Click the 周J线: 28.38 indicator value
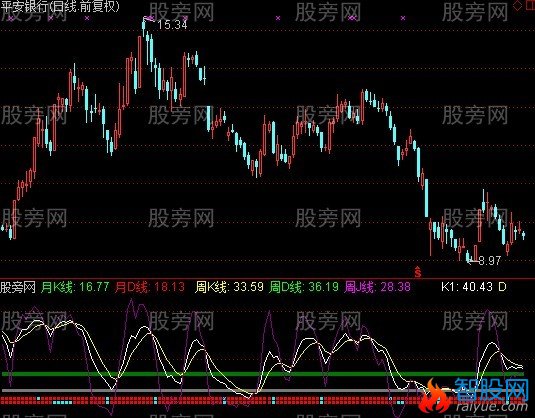The image size is (535, 418). (377, 287)
